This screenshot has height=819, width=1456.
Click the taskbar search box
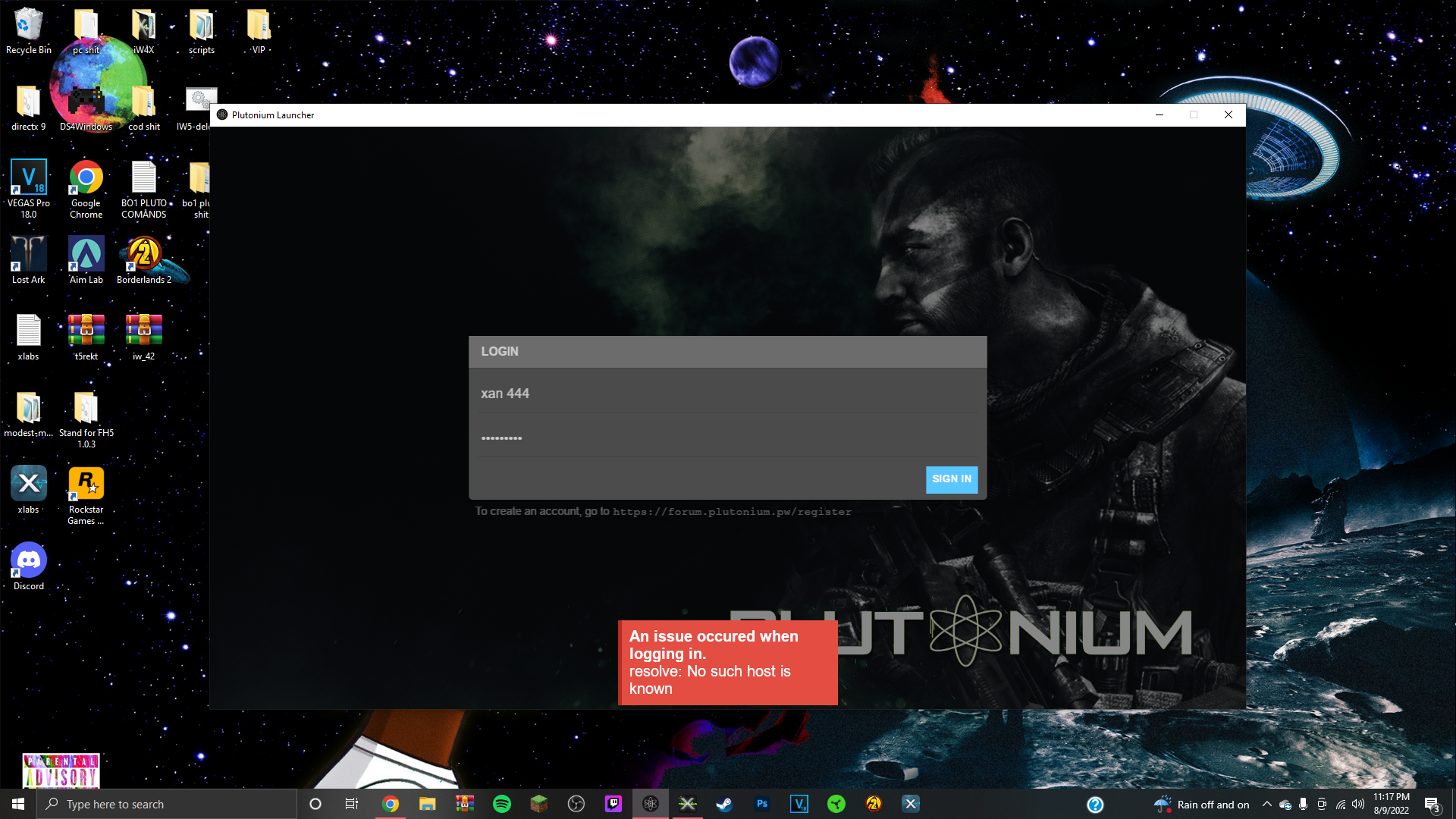[167, 804]
